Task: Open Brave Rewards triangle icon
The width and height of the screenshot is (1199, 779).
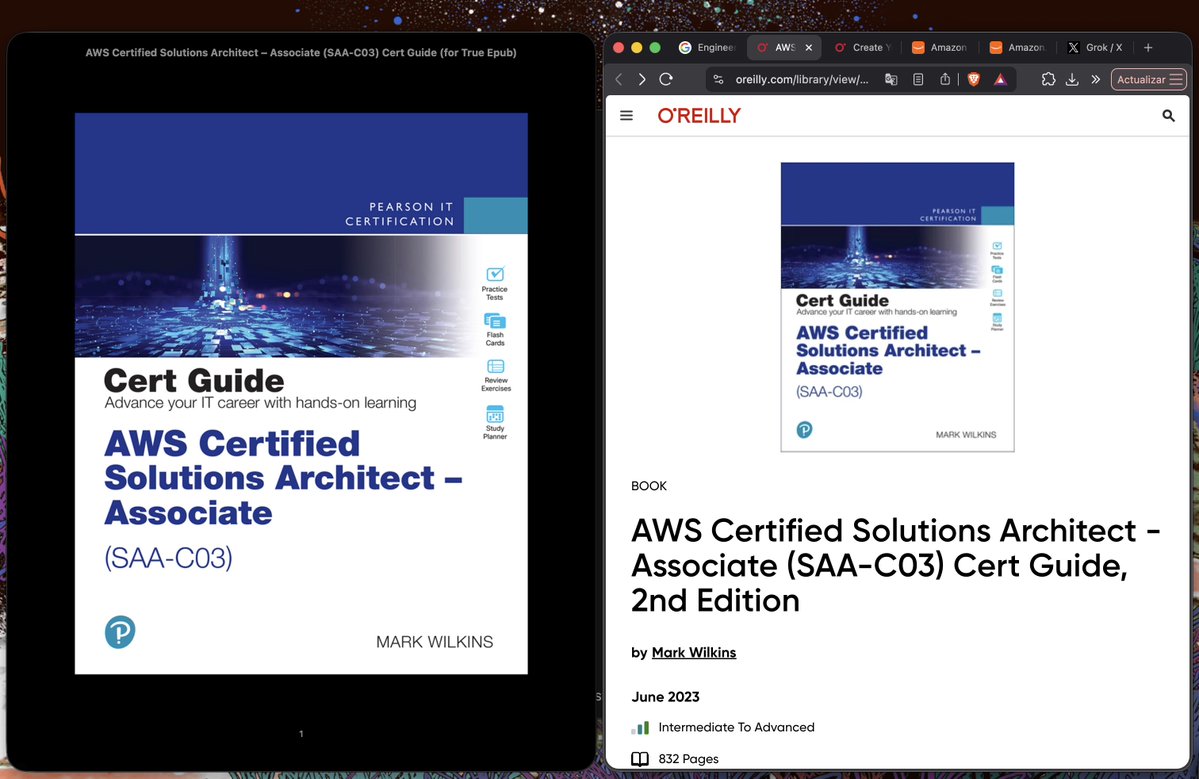Action: click(x=1000, y=80)
